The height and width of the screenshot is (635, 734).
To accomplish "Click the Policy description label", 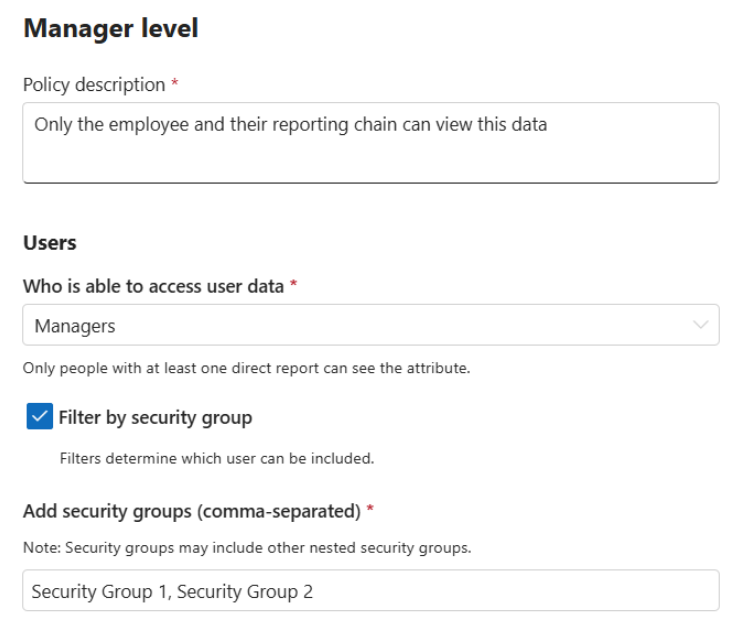I will coord(94,85).
